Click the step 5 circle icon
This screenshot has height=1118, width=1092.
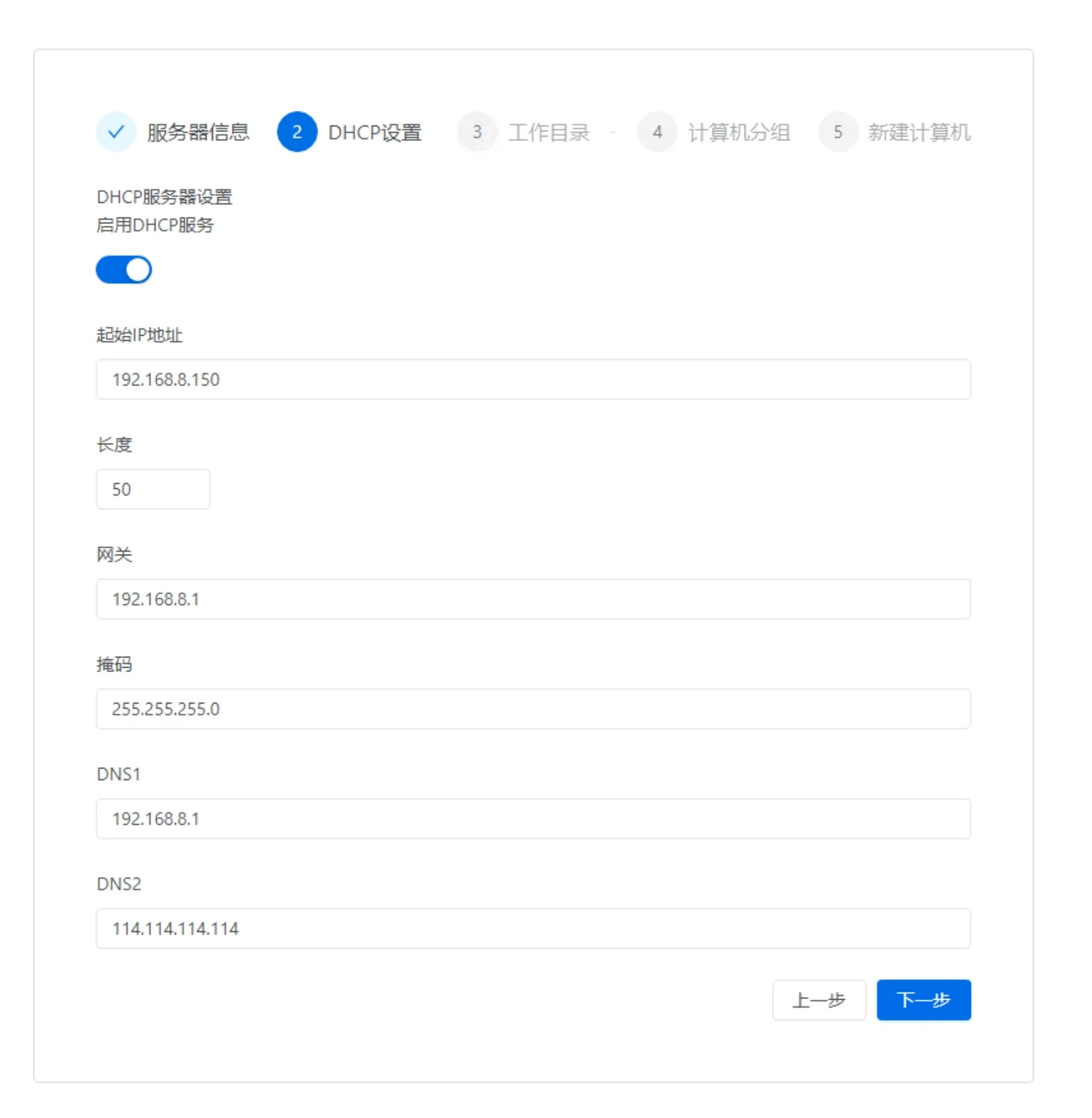(837, 132)
